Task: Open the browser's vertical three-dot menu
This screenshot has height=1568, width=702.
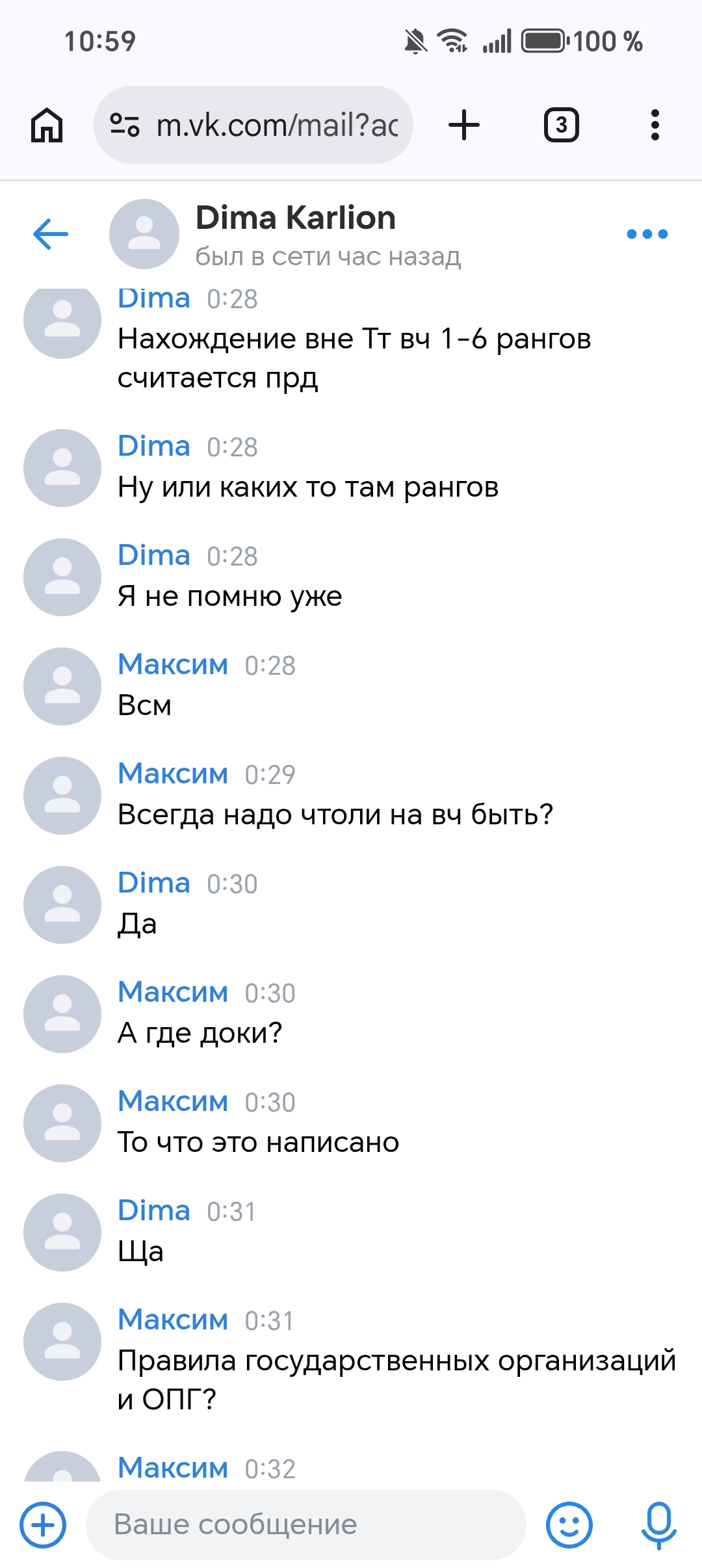Action: 655,125
